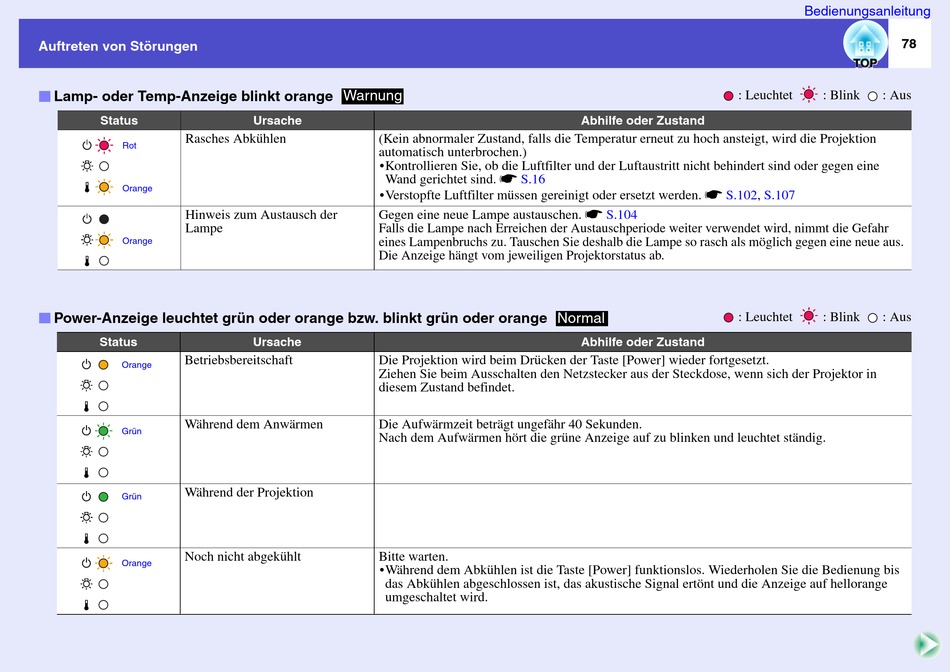Open page reference S.102
This screenshot has width=950, height=672.
coord(741,195)
